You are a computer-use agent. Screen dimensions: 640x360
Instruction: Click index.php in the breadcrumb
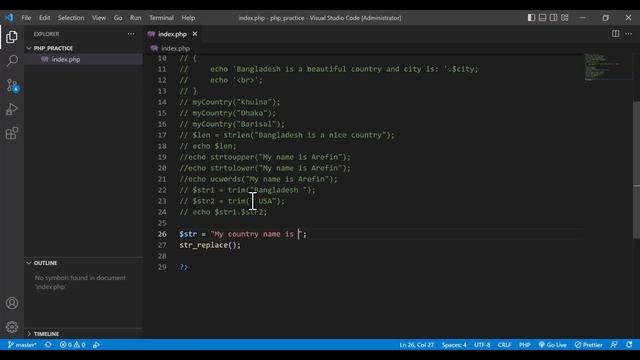[x=176, y=48]
